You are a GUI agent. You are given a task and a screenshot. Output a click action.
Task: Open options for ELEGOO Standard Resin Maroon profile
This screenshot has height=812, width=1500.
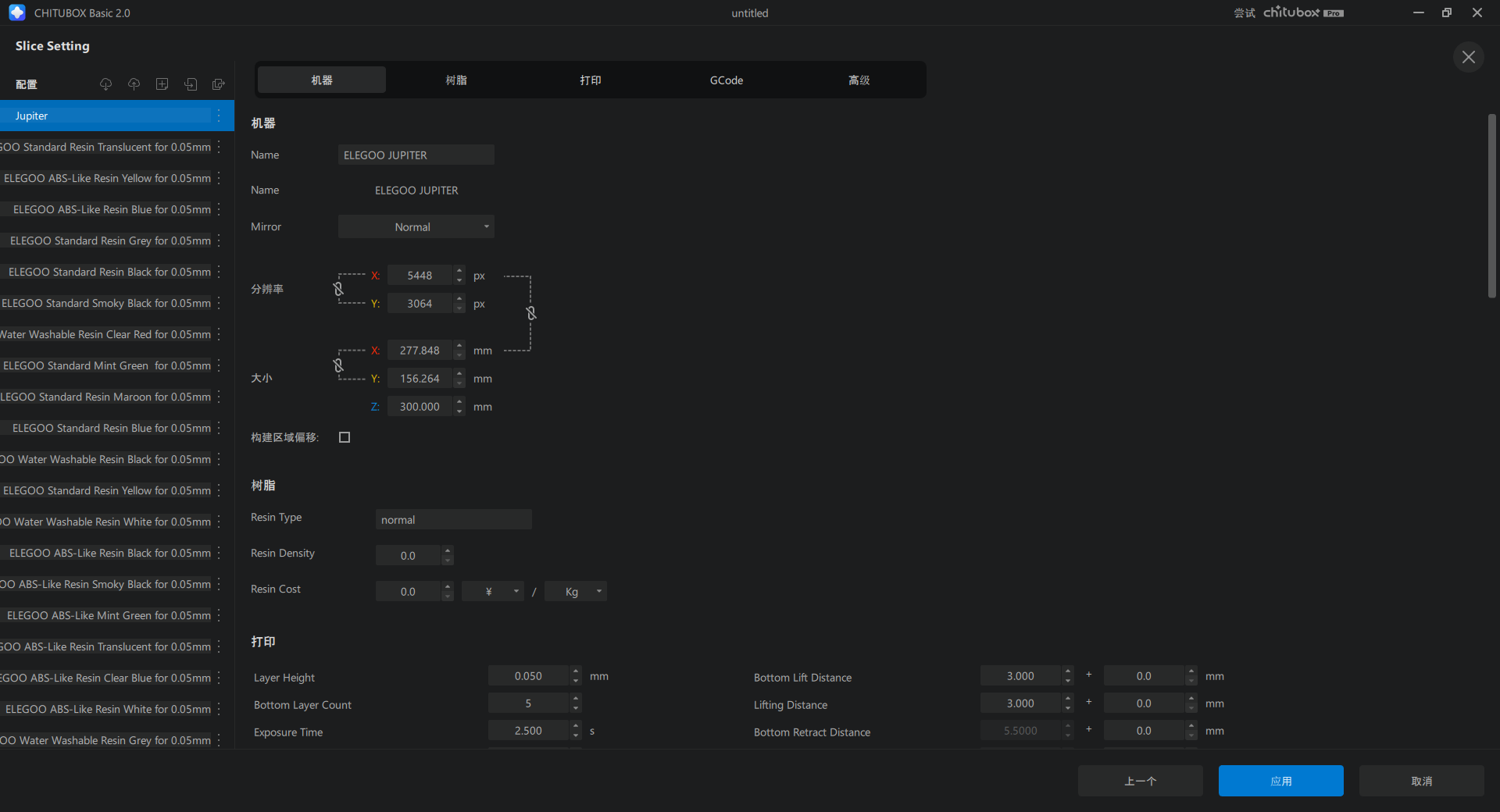coord(219,397)
